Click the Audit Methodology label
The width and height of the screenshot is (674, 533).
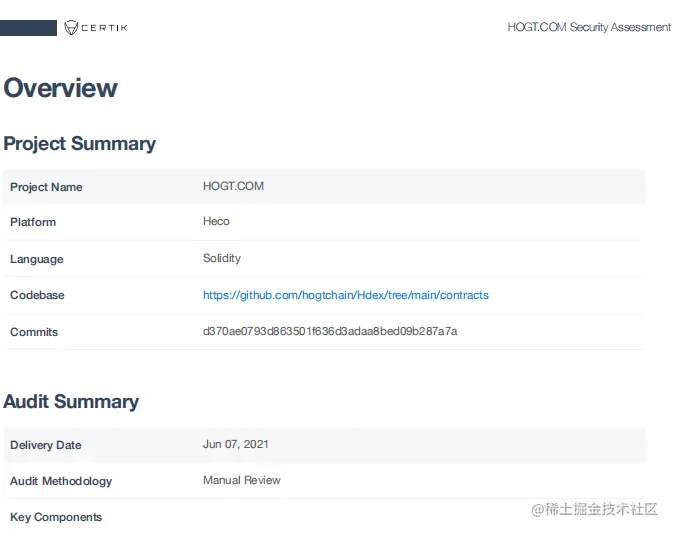(x=61, y=481)
